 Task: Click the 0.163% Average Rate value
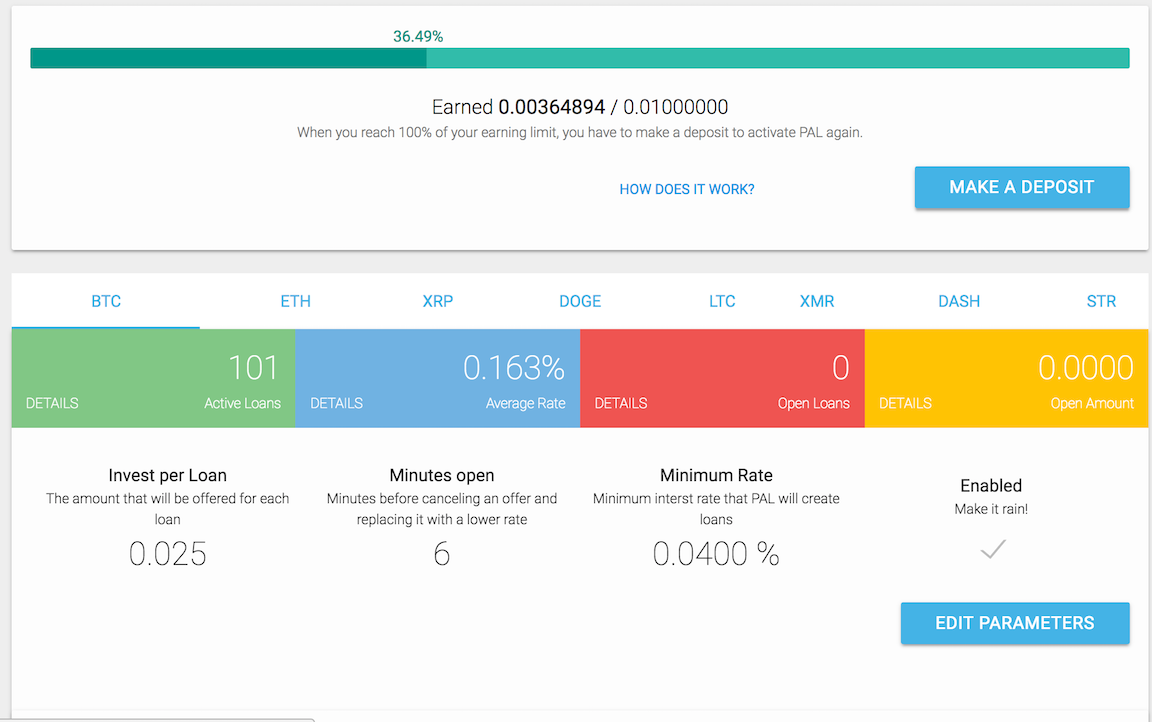pyautogui.click(x=514, y=368)
